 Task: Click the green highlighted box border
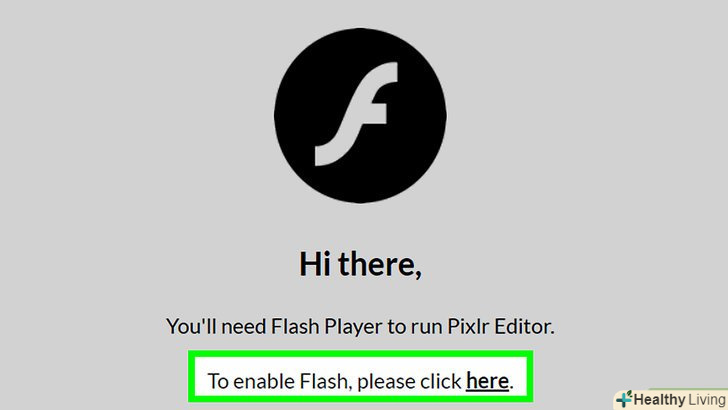click(360, 354)
